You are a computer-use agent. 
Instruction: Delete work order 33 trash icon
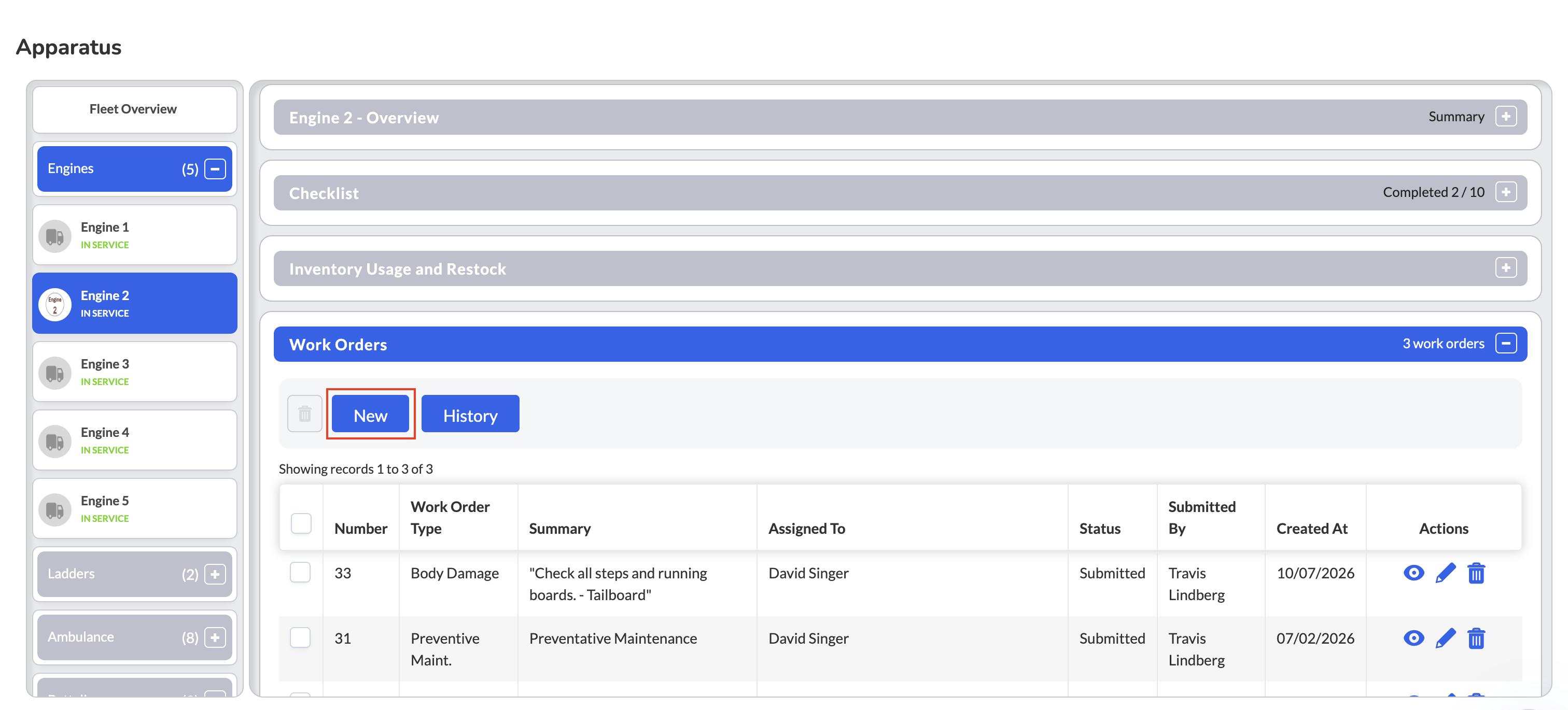(1476, 573)
